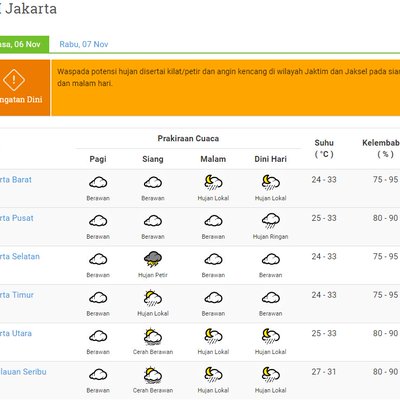
Task: Click Jakarta Utara Cerah Berawan sun icon
Action: 153,336
